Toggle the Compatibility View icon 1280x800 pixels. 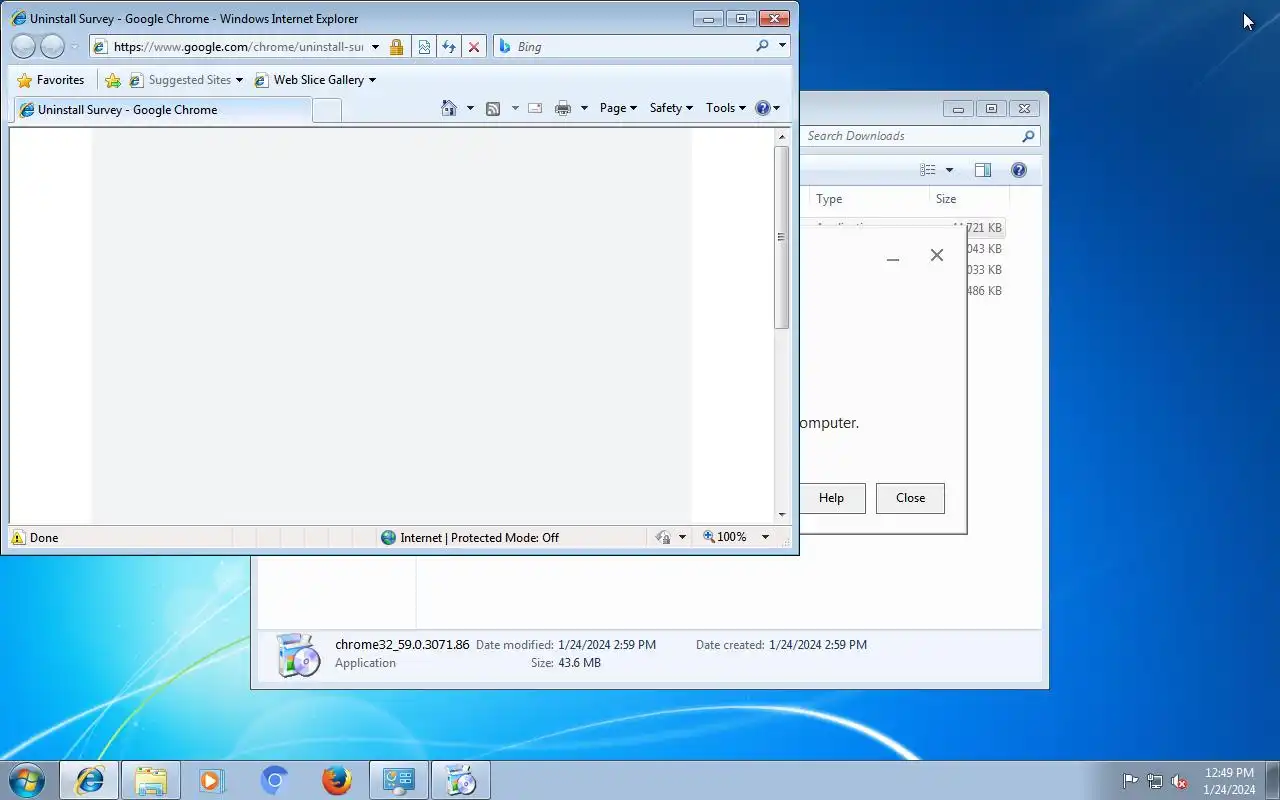coord(424,47)
